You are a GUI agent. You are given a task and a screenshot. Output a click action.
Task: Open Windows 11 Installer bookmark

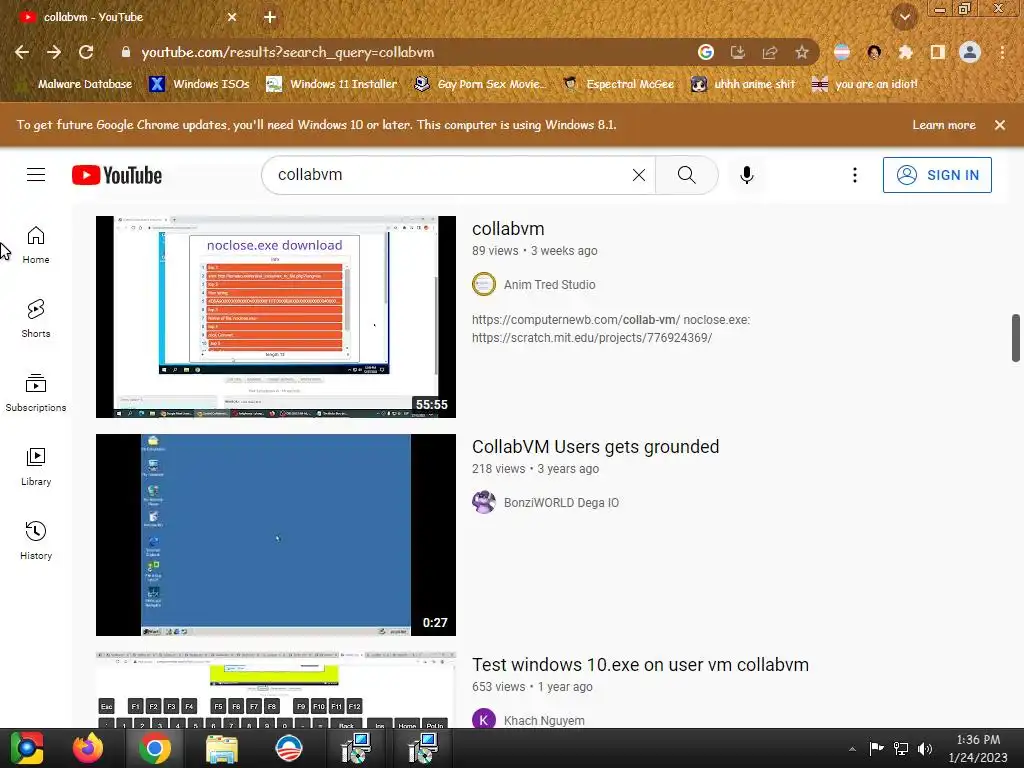tap(331, 84)
